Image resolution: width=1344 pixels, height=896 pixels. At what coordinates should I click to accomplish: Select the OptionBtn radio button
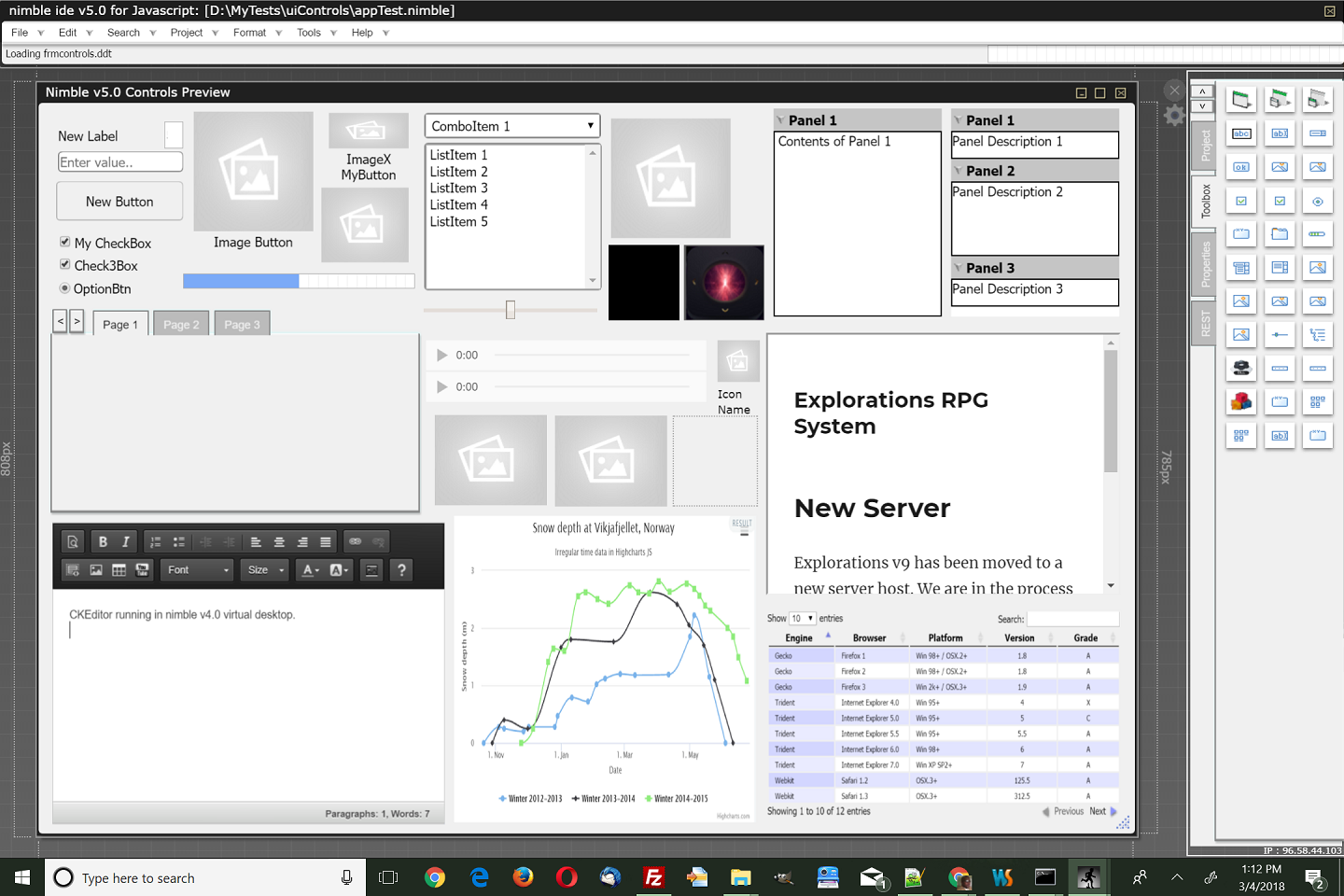[x=65, y=288]
